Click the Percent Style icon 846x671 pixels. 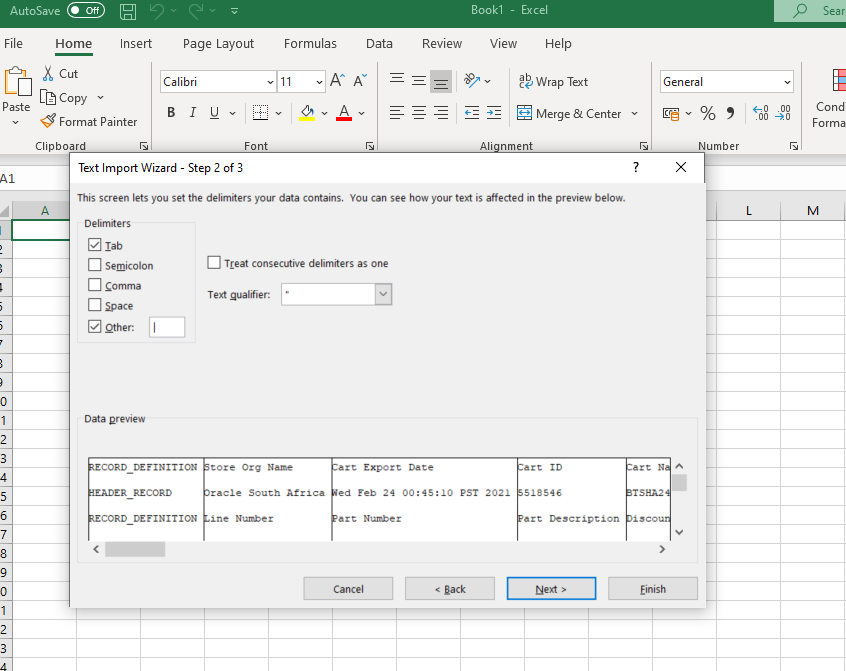[707, 113]
